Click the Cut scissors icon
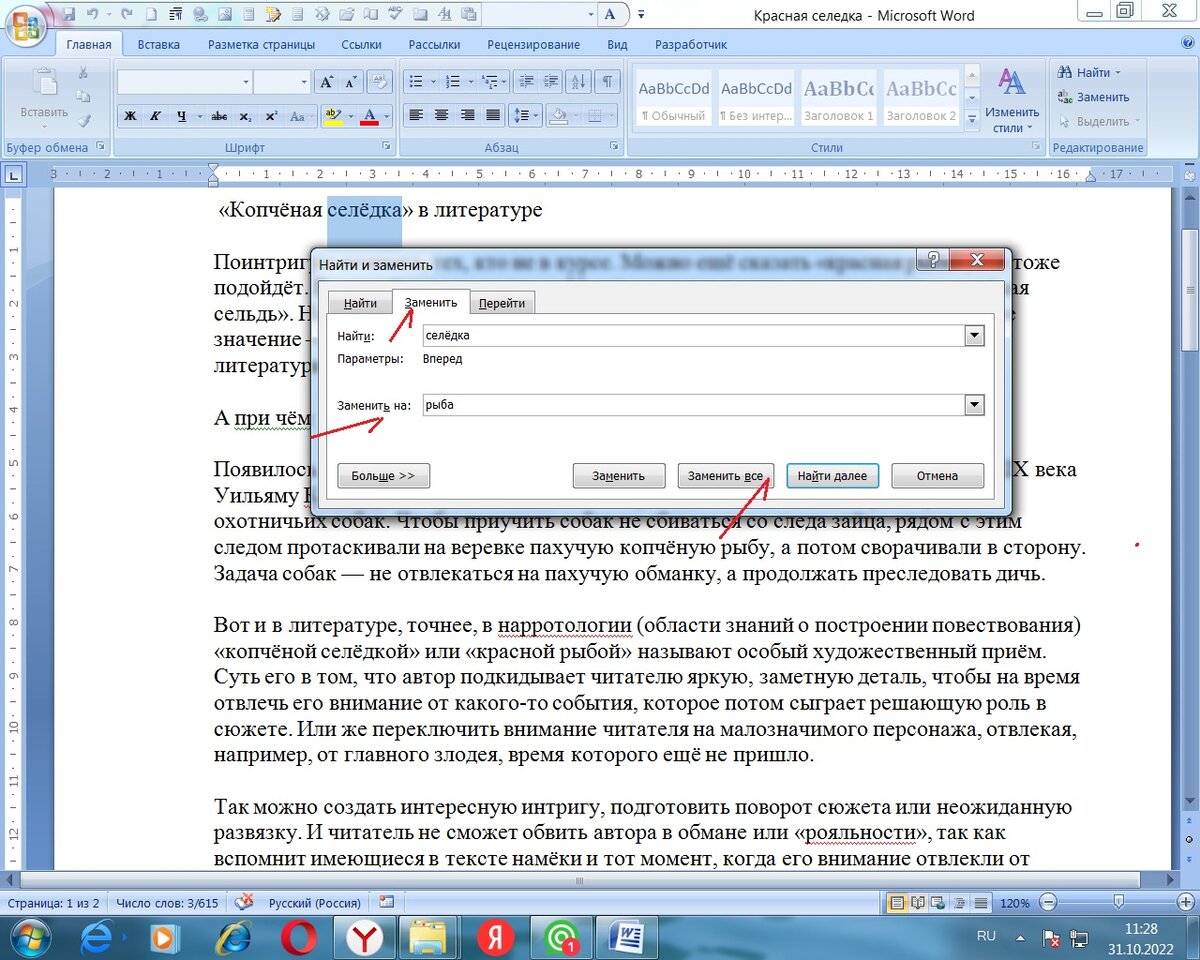This screenshot has width=1200, height=960. coord(84,74)
